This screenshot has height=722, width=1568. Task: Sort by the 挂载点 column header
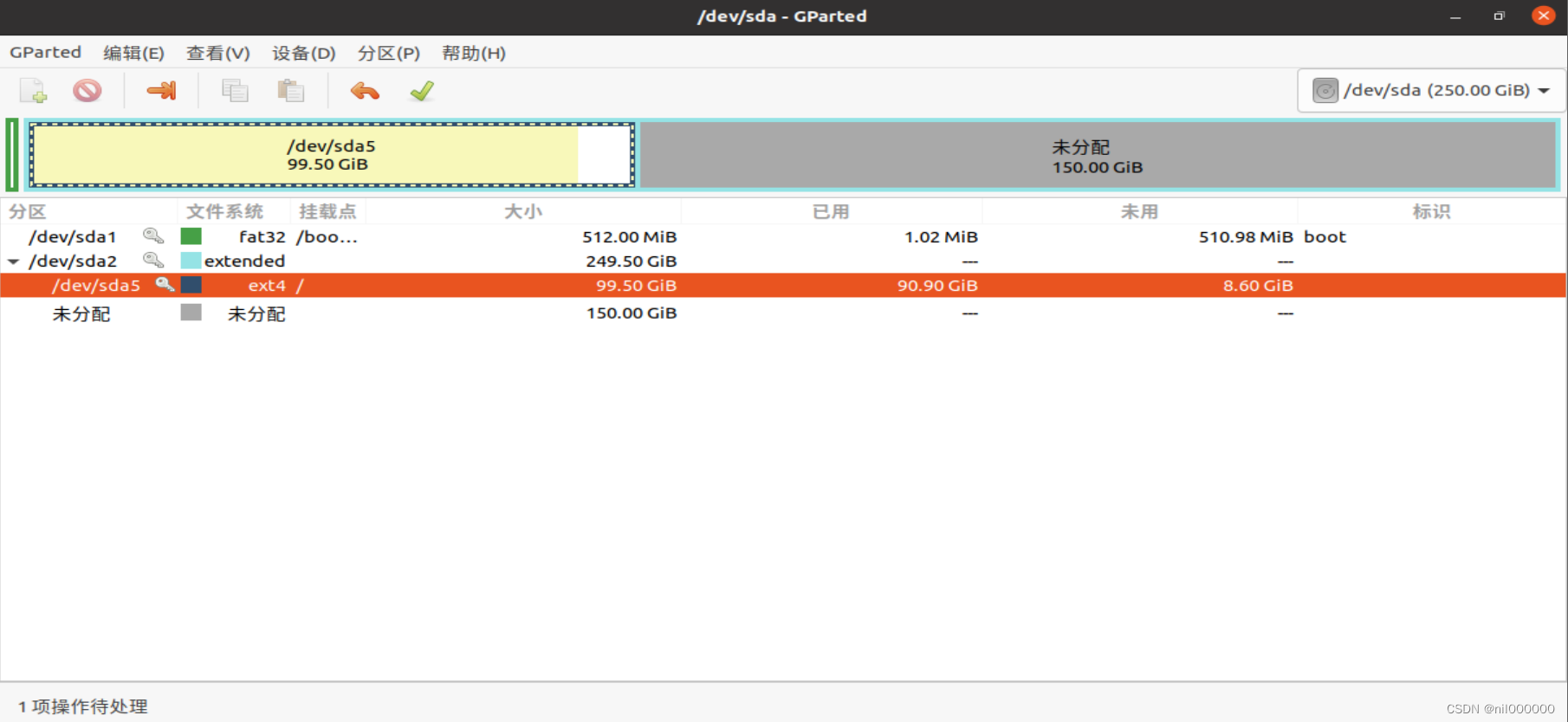327,211
